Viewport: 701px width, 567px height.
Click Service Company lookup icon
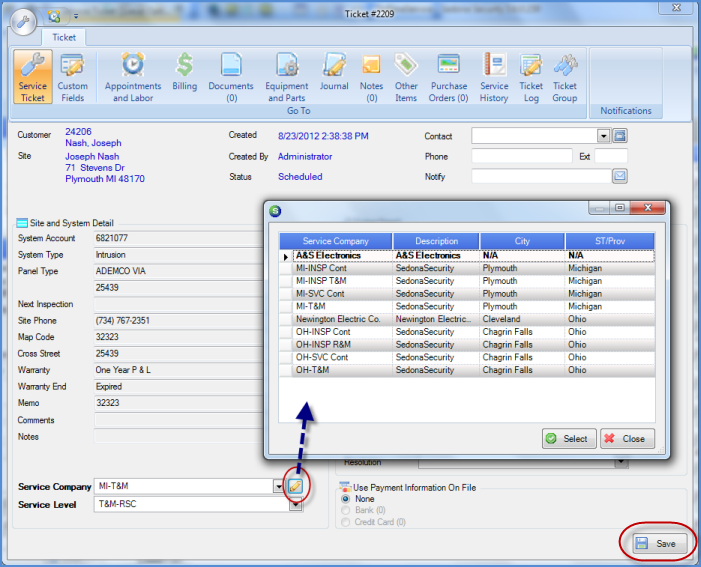click(x=295, y=486)
